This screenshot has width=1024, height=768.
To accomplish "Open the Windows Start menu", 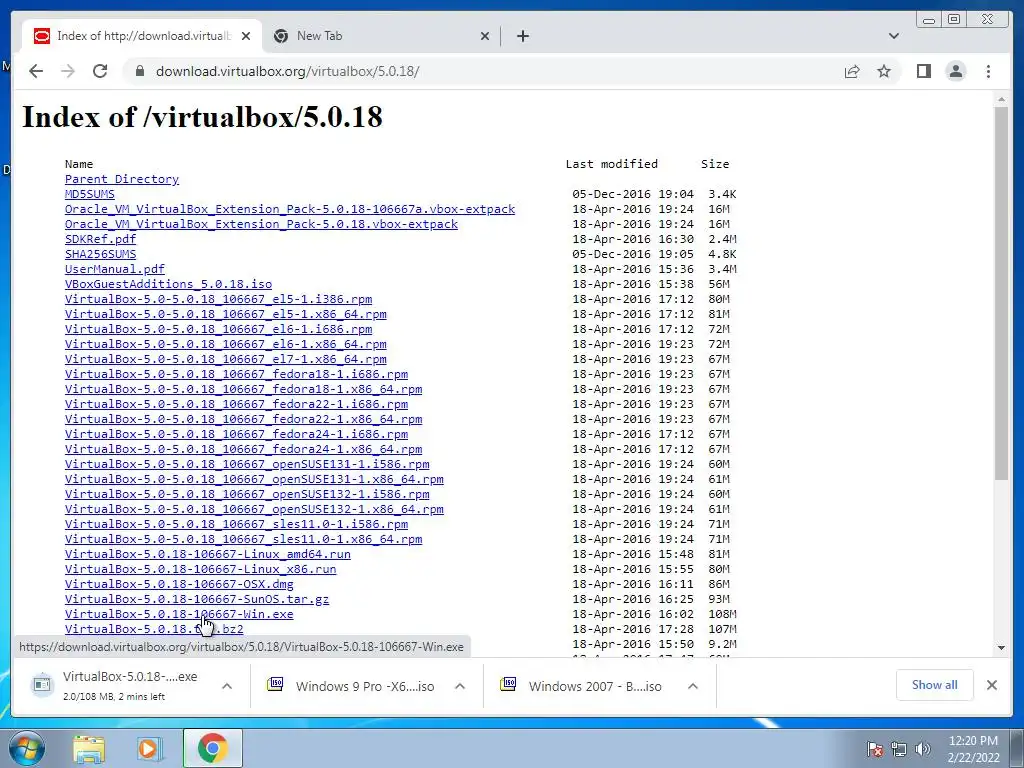I will click(x=26, y=748).
